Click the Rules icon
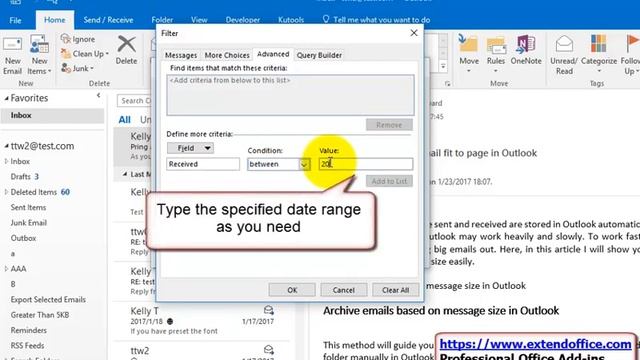This screenshot has height=360, width=640. [x=496, y=45]
